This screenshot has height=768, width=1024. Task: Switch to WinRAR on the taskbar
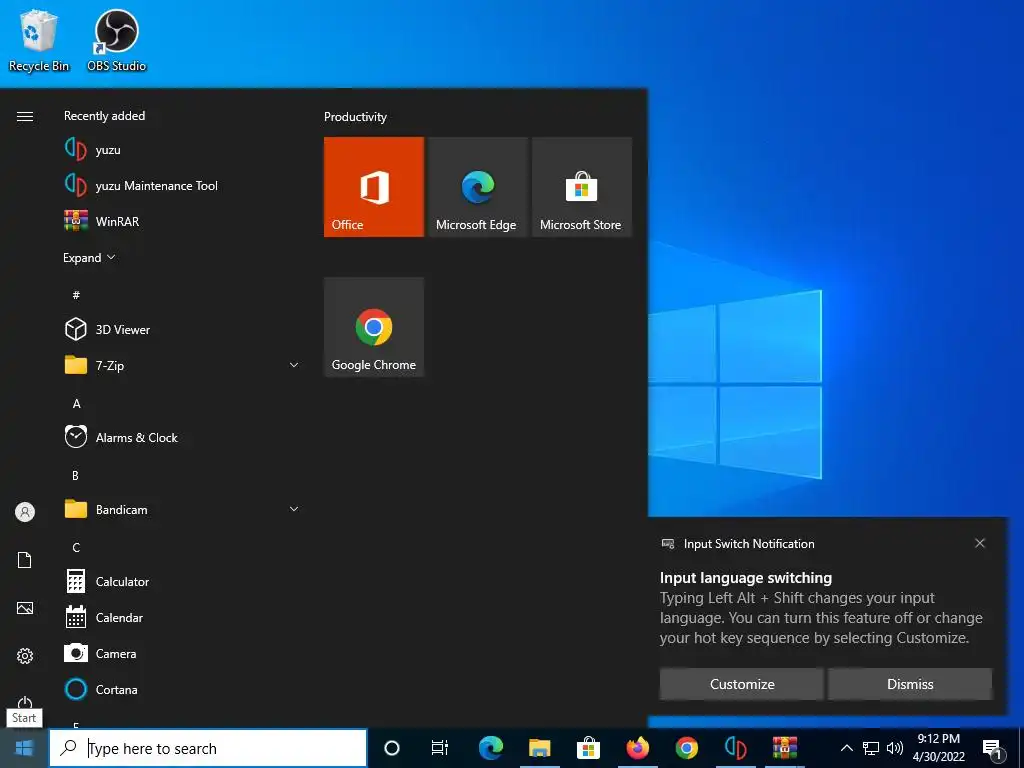(784, 748)
